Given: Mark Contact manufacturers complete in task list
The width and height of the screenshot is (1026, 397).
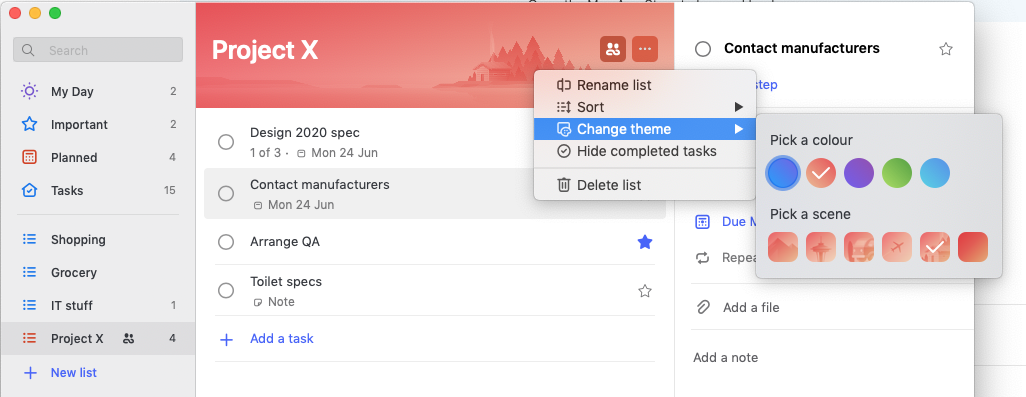Looking at the screenshot, I should pos(226,194).
